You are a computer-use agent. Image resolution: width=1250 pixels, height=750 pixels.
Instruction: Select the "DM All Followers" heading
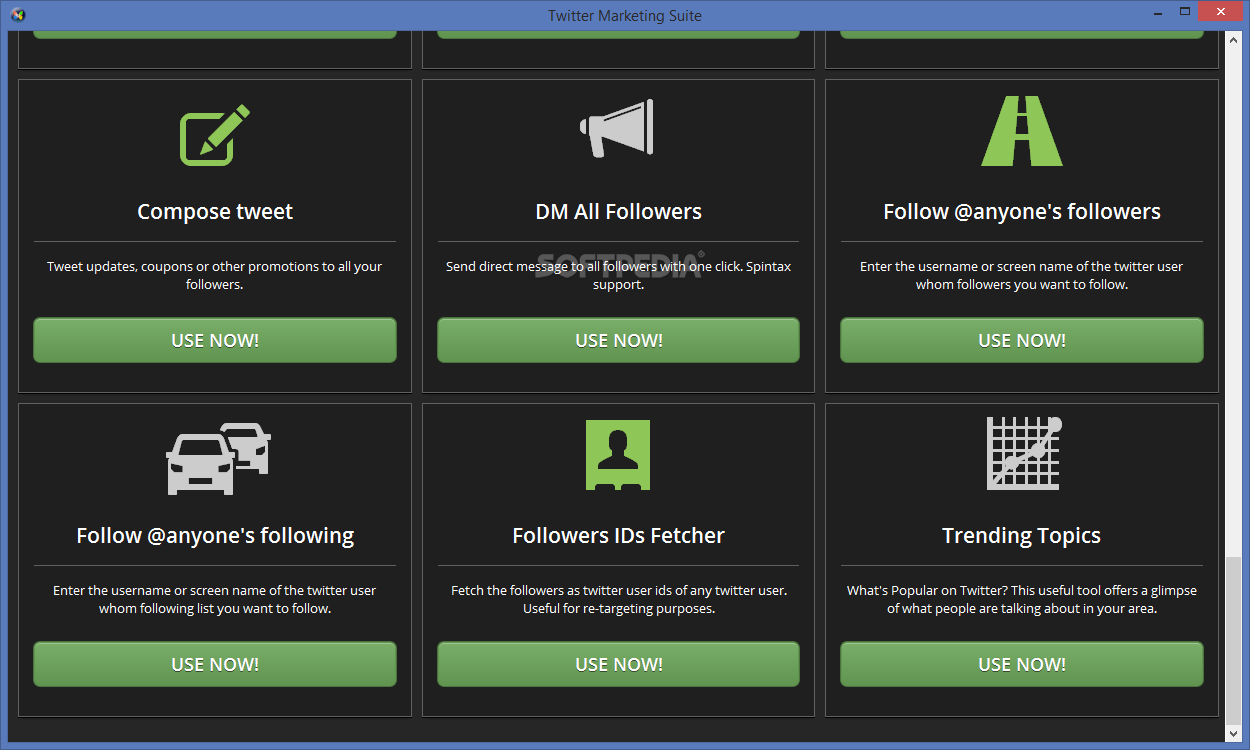(618, 212)
